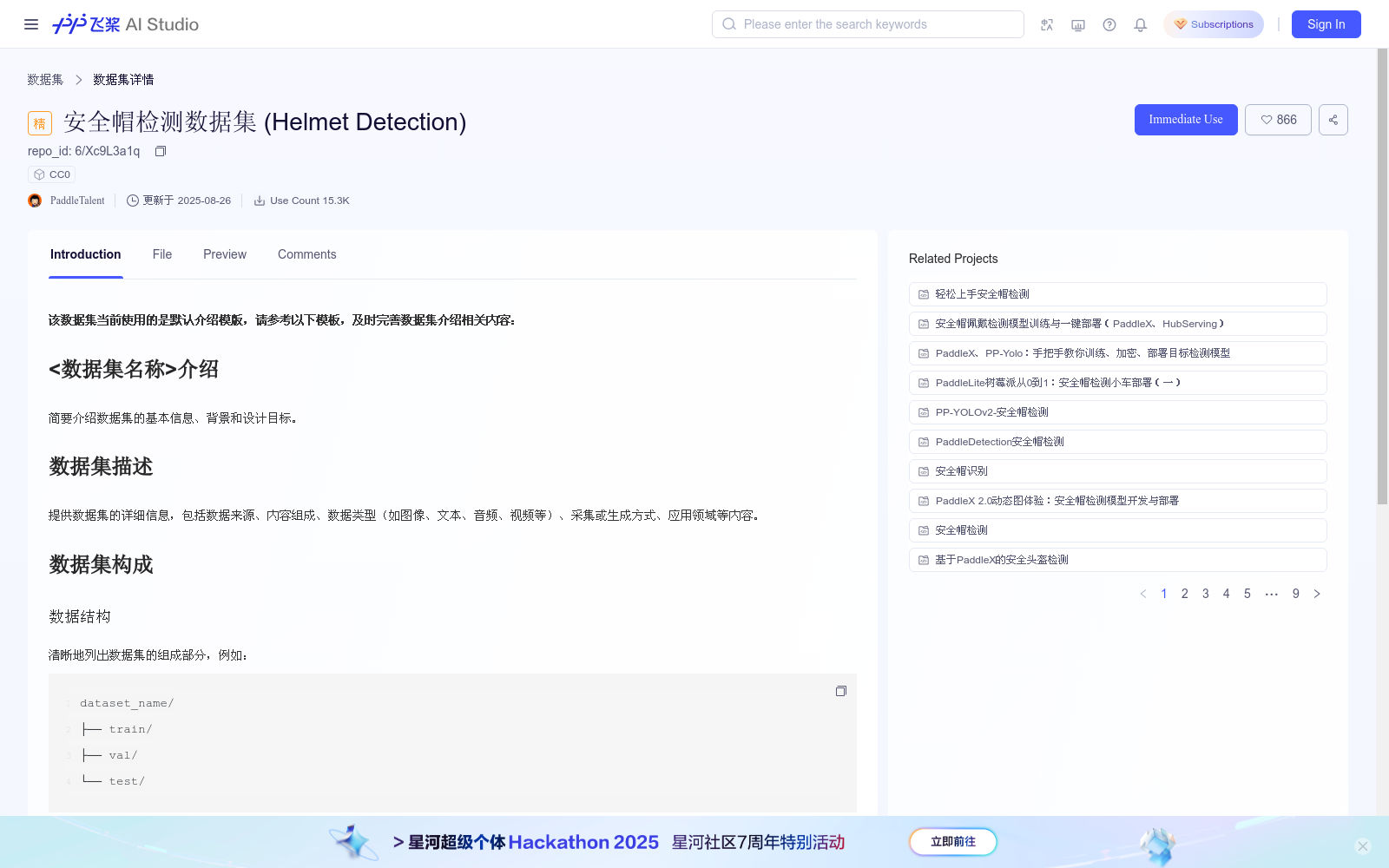Select page 4 in pagination
The width and height of the screenshot is (1389, 868).
pos(1227,594)
